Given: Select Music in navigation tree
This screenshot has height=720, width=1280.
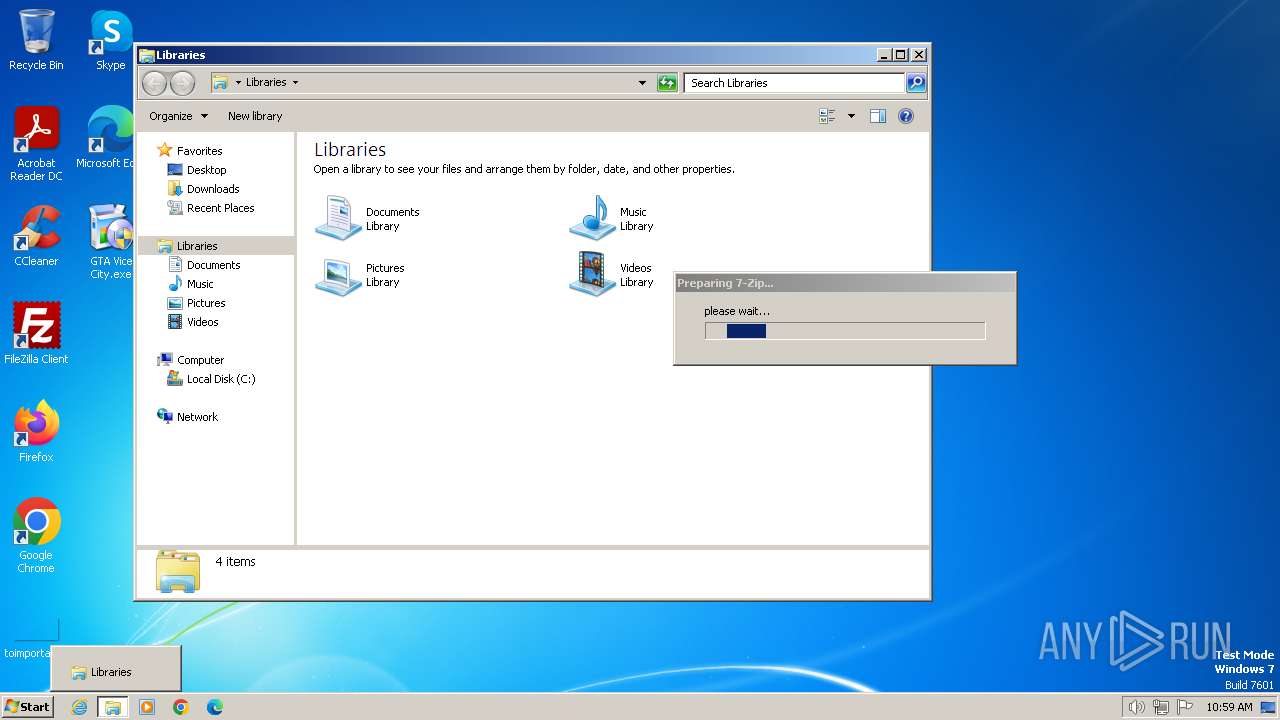Looking at the screenshot, I should tap(200, 284).
